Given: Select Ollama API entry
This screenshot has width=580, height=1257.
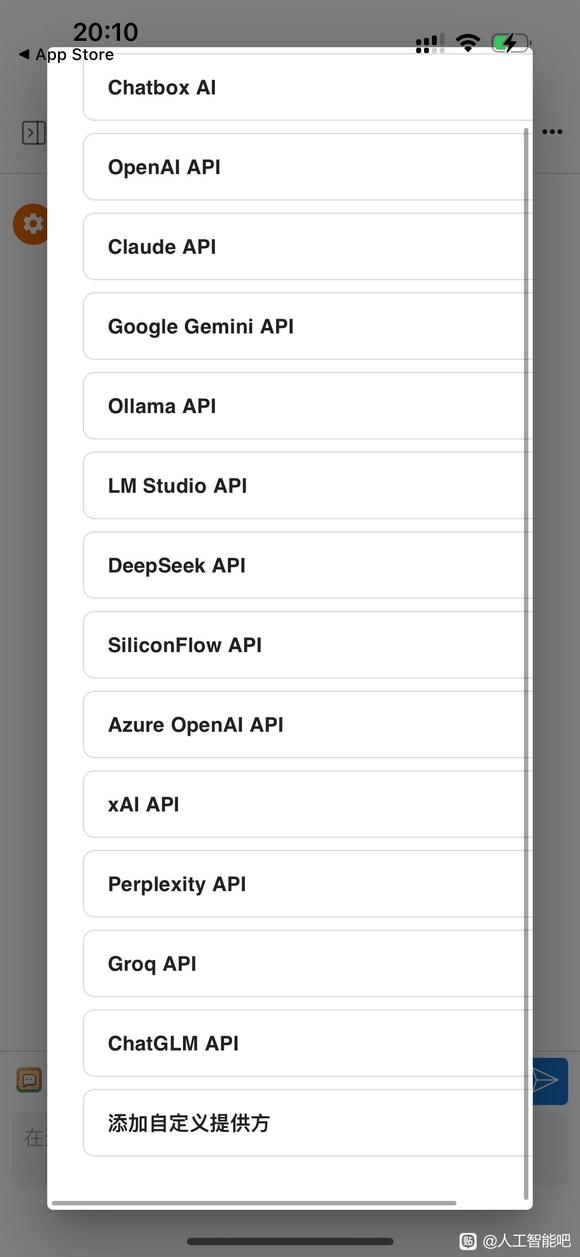Looking at the screenshot, I should (x=307, y=406).
